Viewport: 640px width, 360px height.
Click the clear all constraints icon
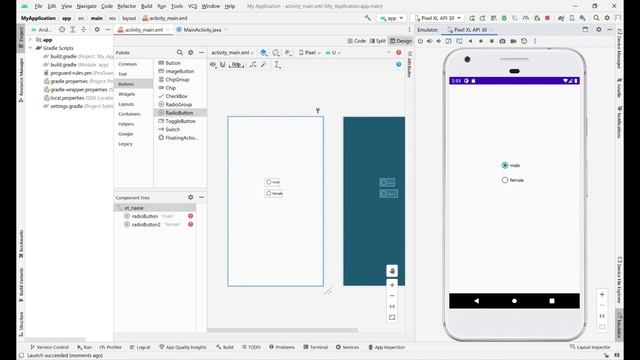pos(253,64)
